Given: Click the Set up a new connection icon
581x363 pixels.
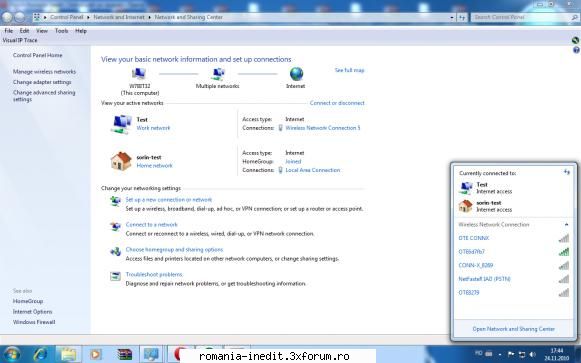Looking at the screenshot, I should point(115,201).
